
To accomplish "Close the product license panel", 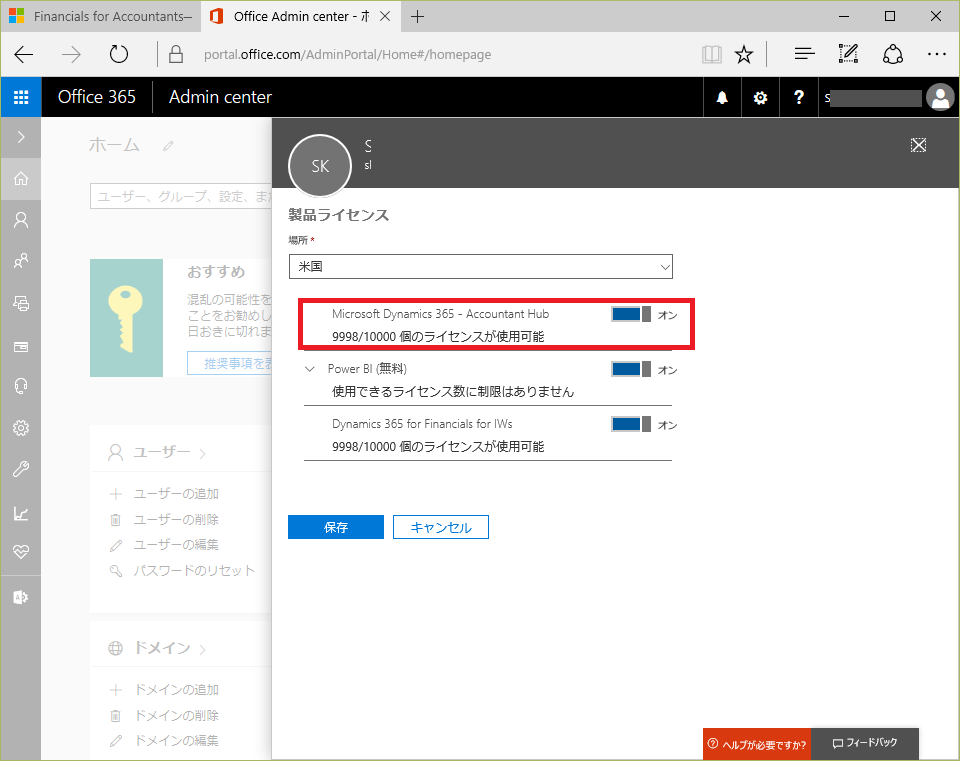I will (x=918, y=145).
